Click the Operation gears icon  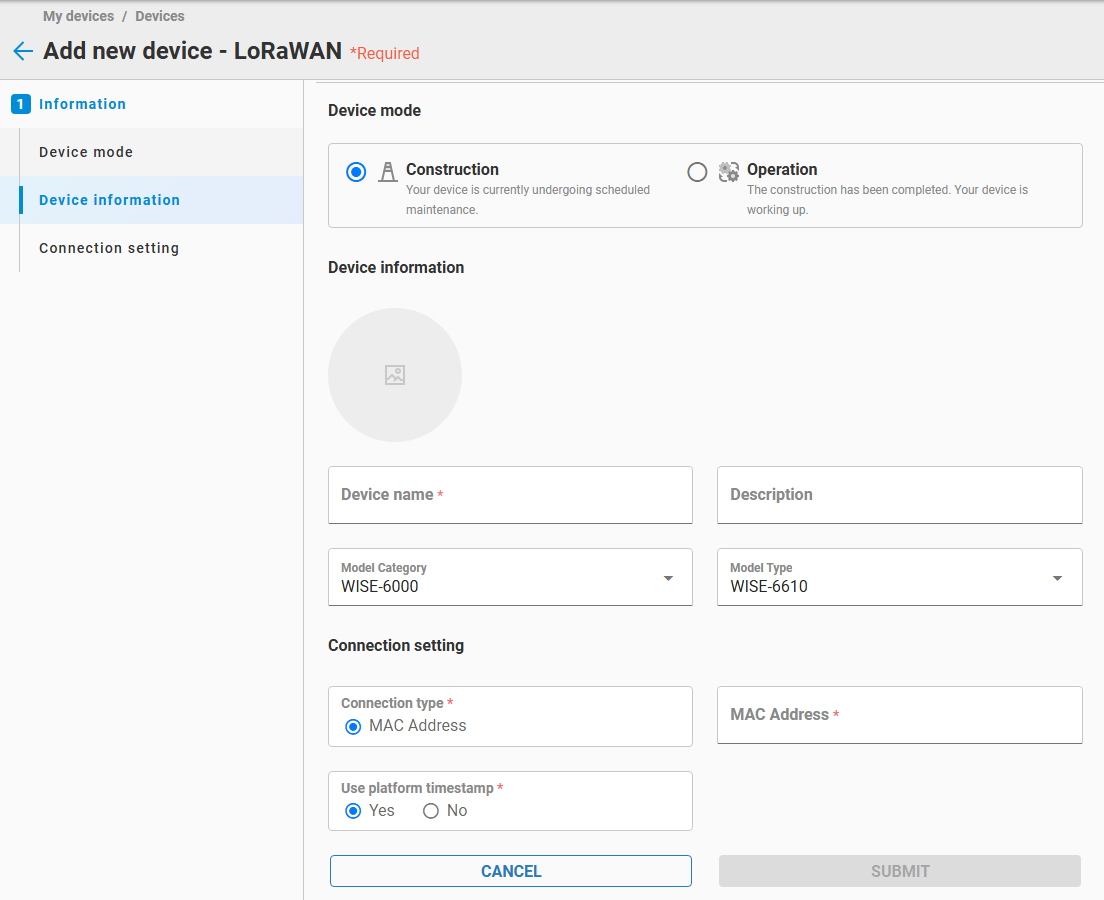[729, 172]
